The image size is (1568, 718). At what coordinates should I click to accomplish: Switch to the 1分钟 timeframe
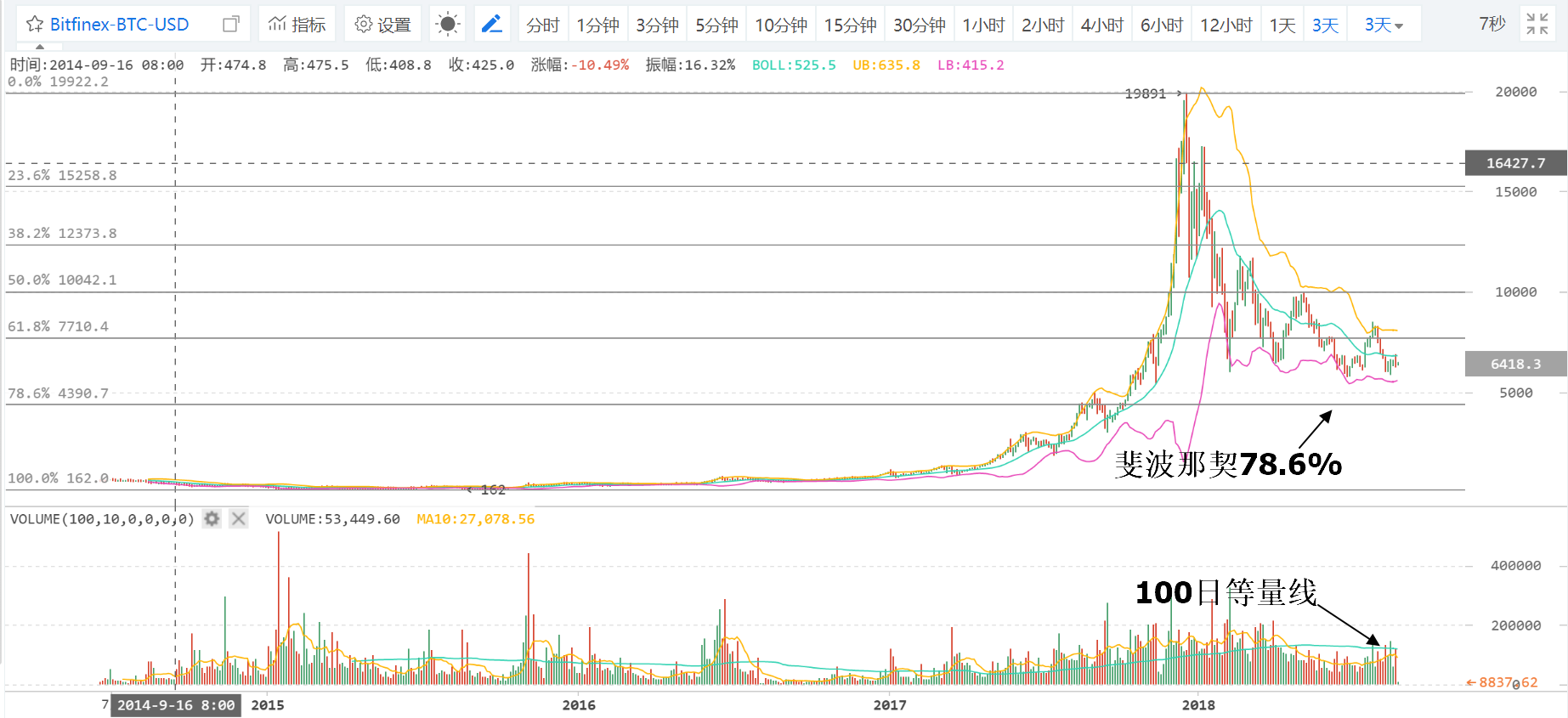click(597, 25)
